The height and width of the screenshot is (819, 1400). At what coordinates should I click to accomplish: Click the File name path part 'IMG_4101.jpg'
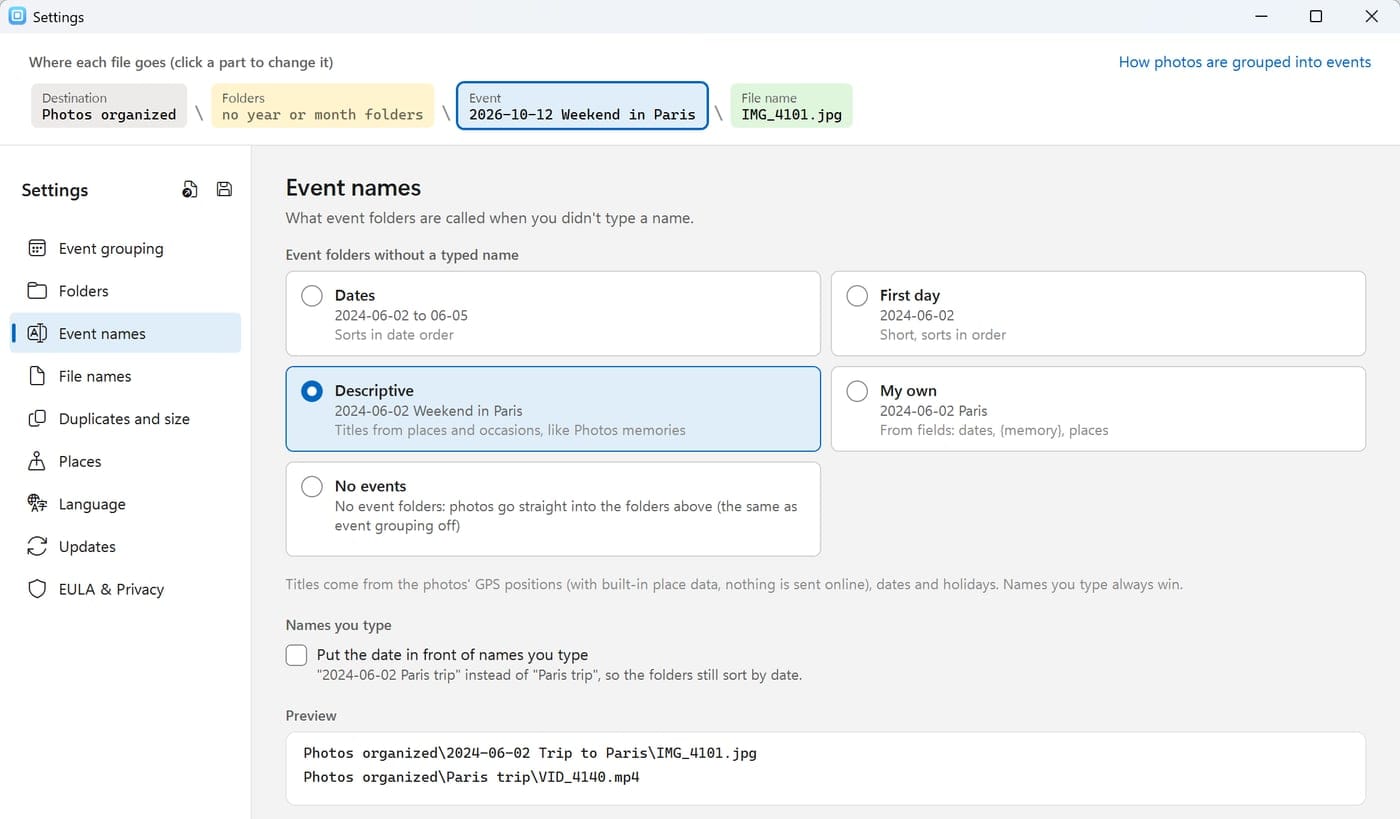click(791, 106)
